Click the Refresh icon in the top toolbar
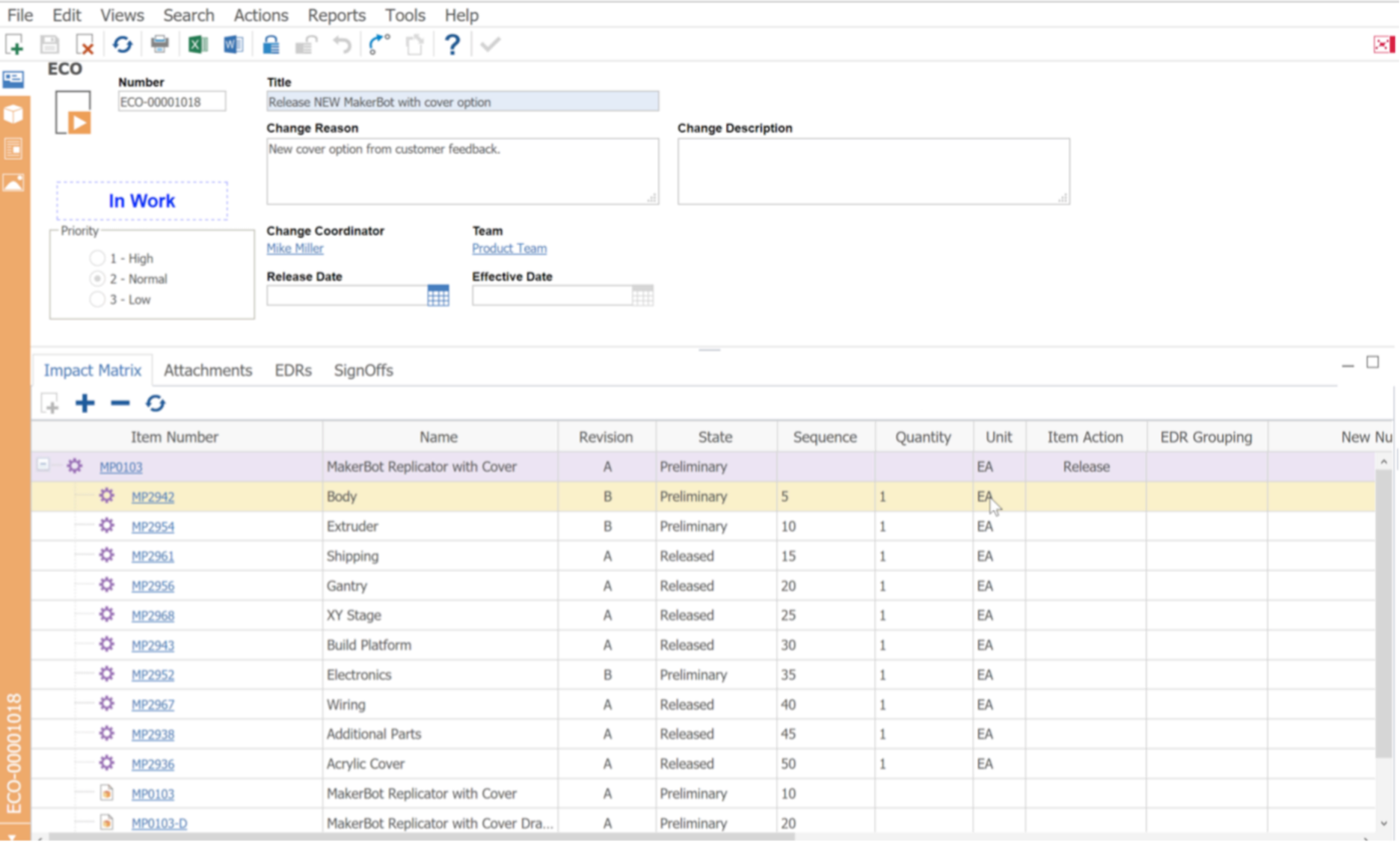This screenshot has width=1400, height=845. tap(122, 44)
